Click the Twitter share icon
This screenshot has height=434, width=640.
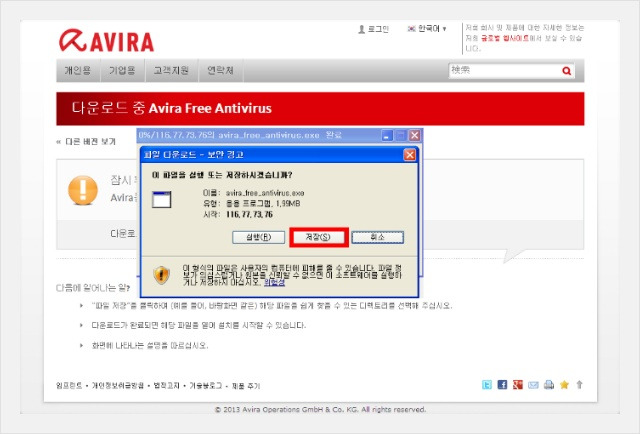pyautogui.click(x=487, y=385)
